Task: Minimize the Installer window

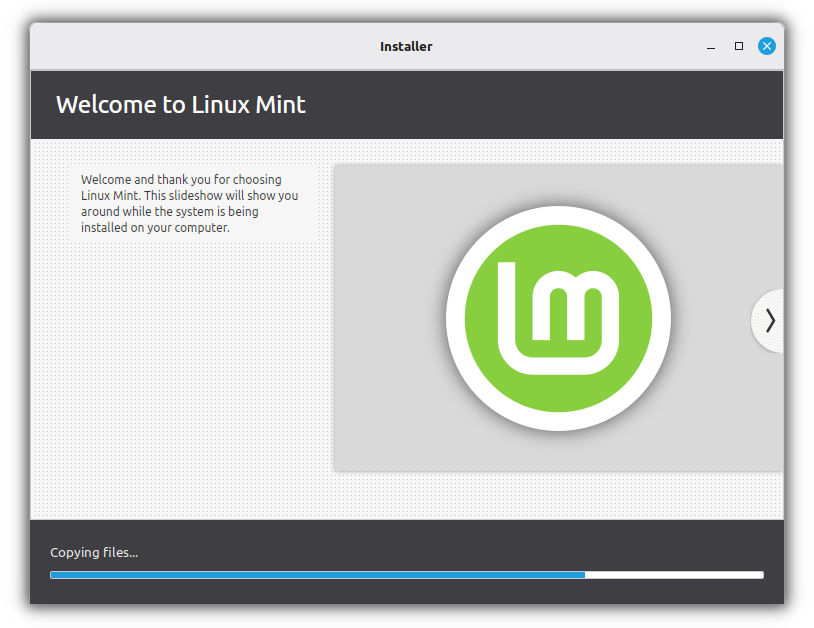Action: [711, 46]
